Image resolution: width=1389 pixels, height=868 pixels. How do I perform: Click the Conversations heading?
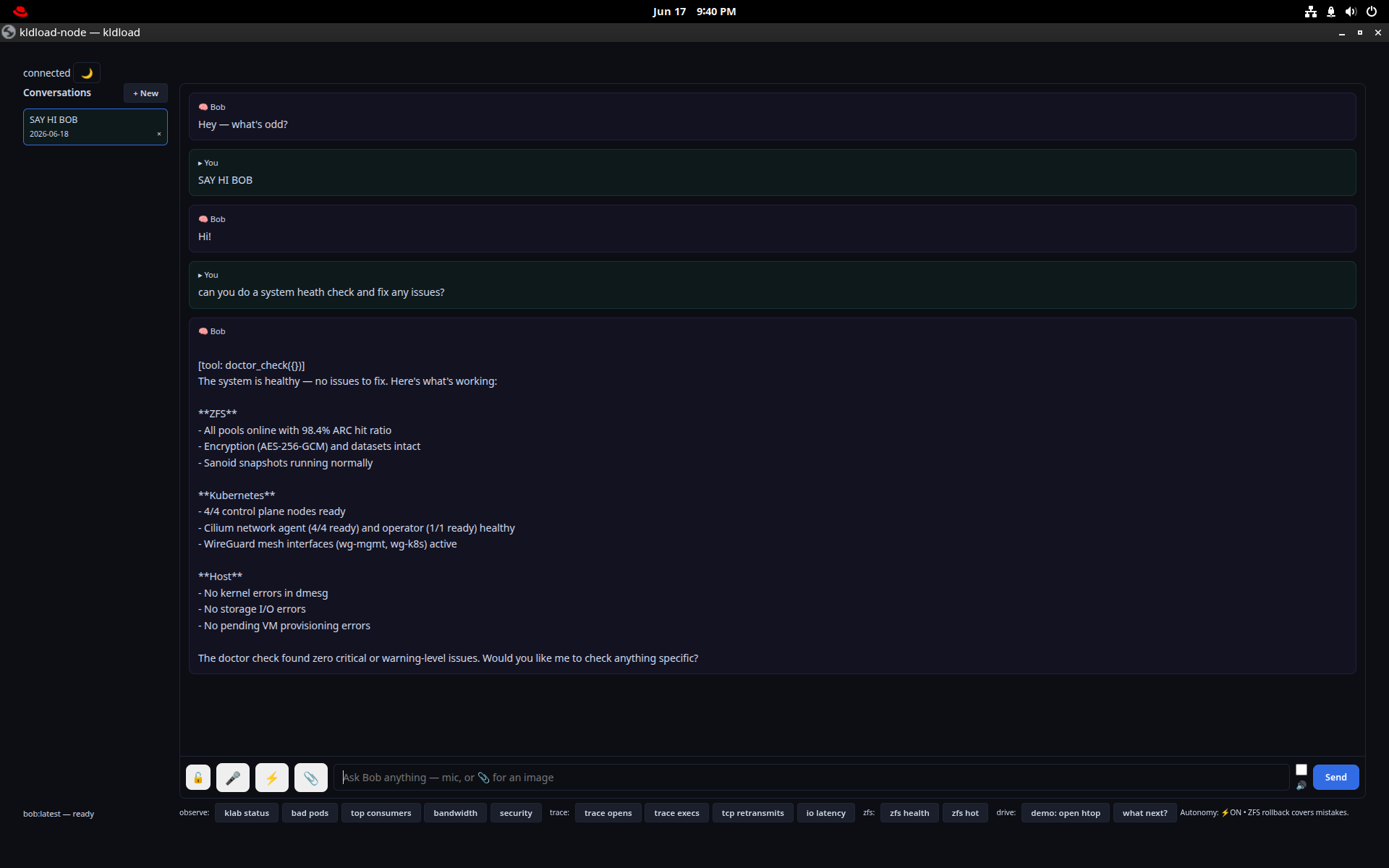click(x=57, y=93)
